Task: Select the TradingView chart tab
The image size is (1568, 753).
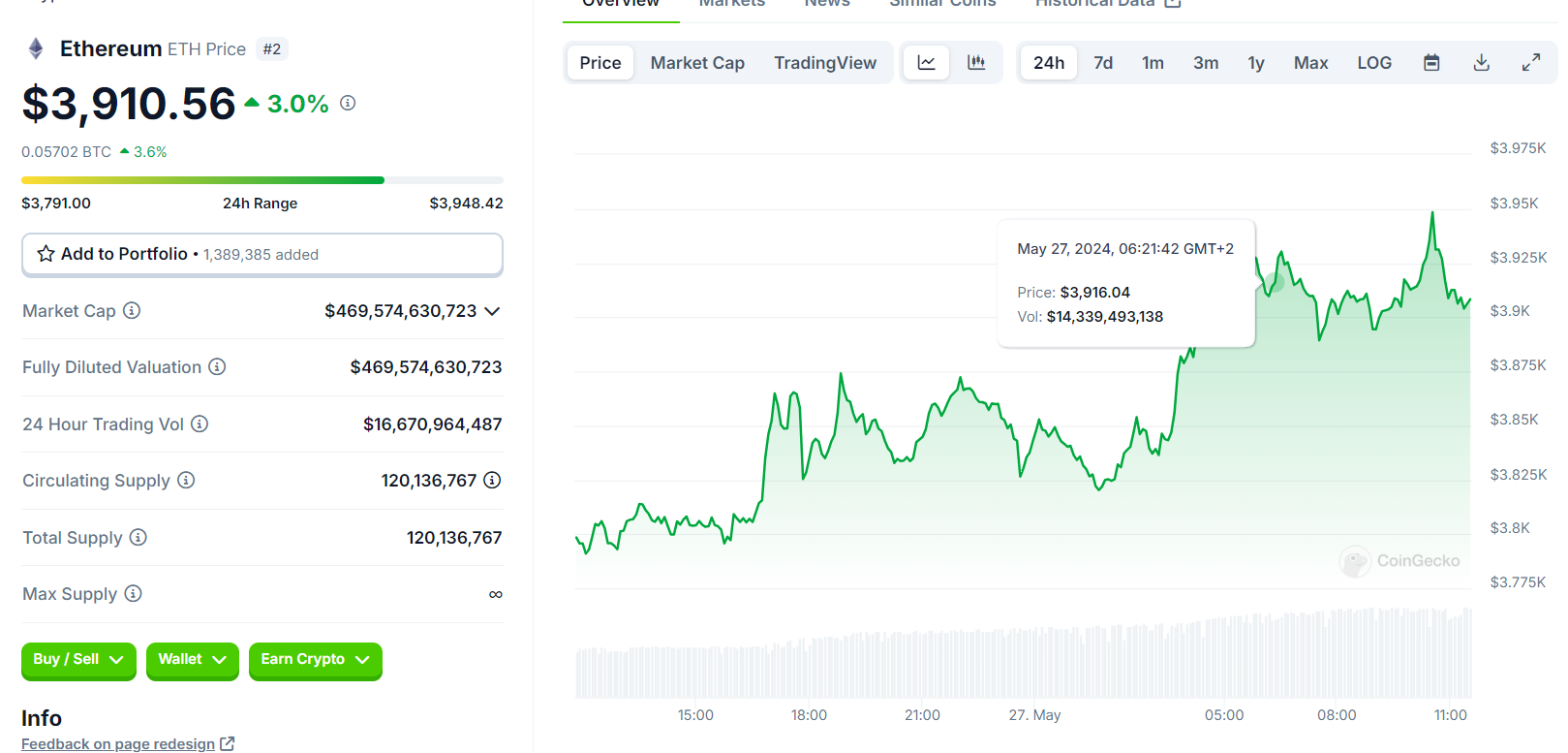Action: [x=825, y=63]
